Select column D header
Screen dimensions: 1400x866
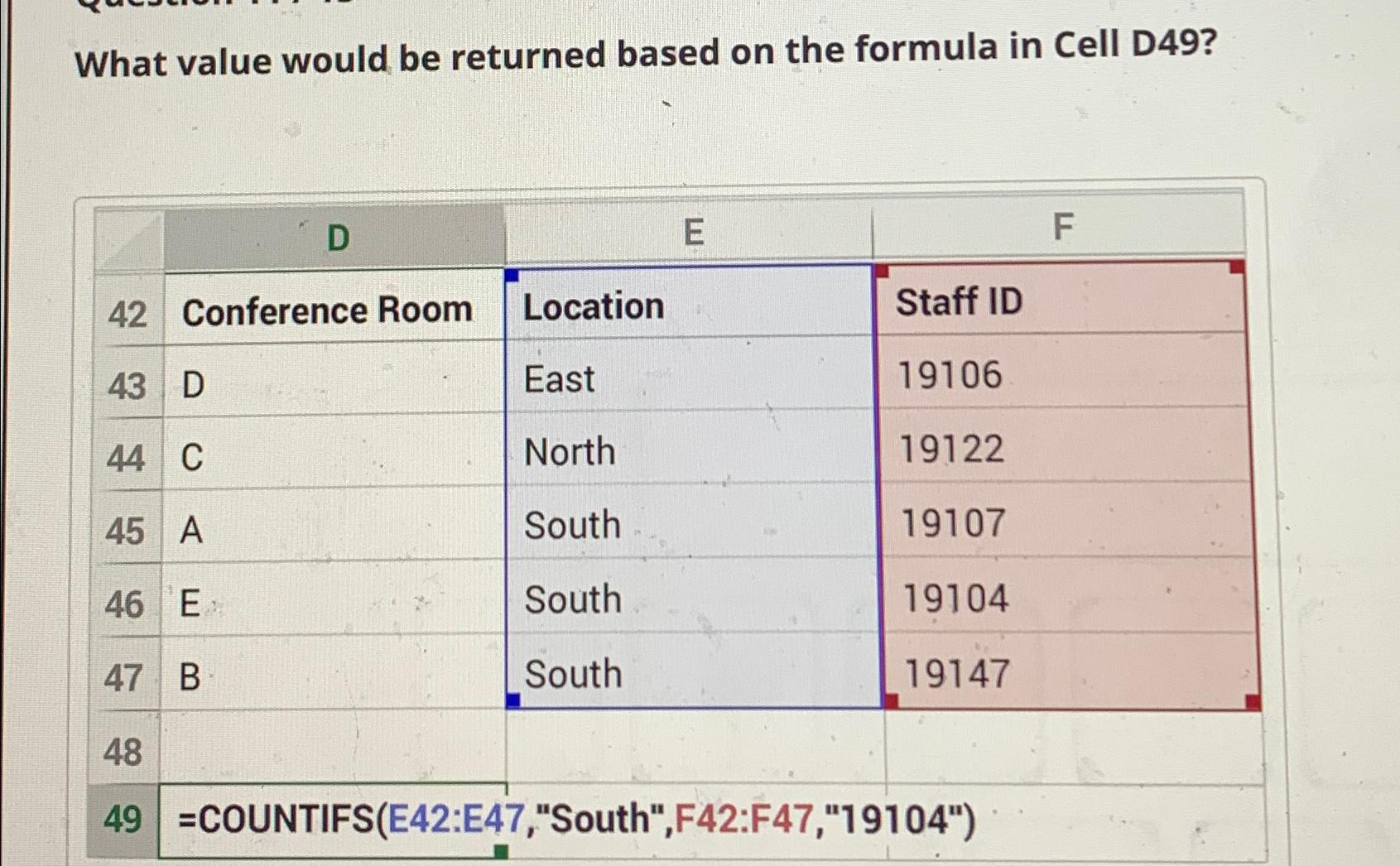334,238
